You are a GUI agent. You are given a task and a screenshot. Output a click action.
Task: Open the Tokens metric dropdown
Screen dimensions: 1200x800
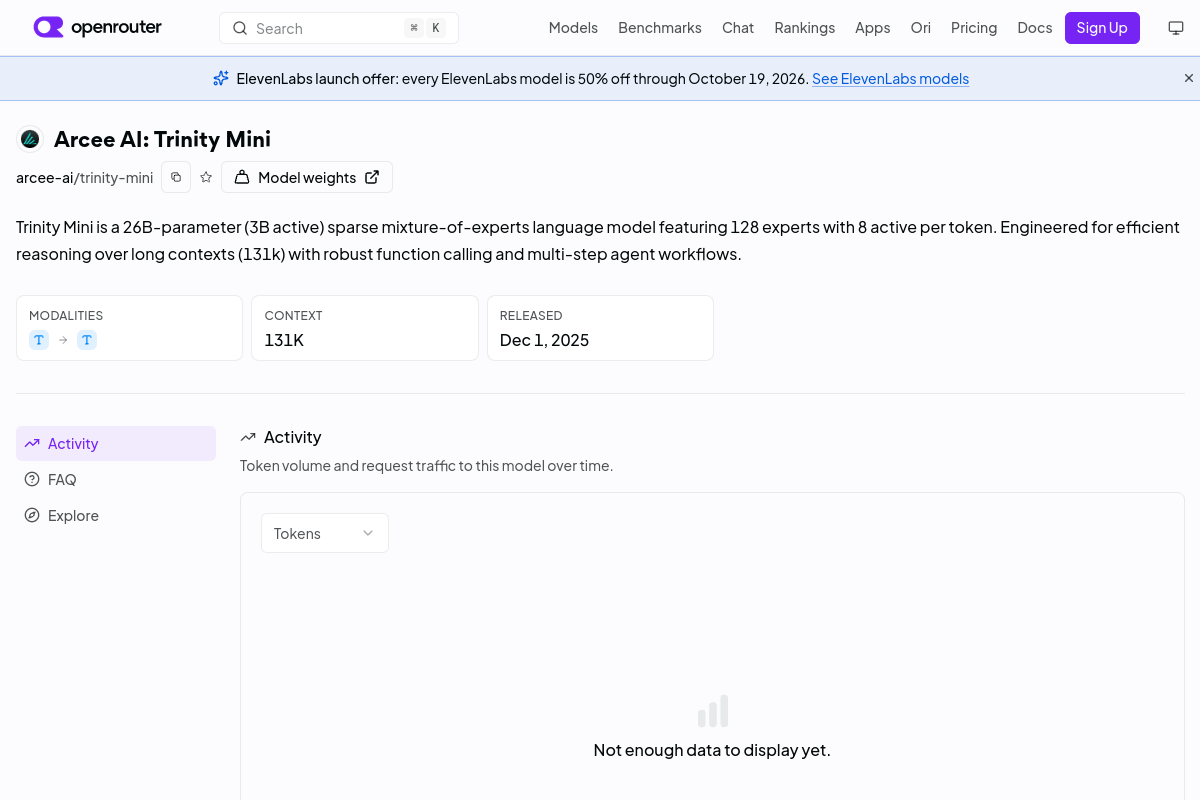pos(325,533)
